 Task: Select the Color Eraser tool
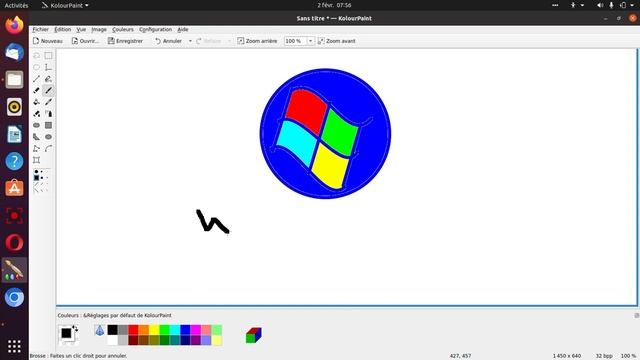coord(37,113)
